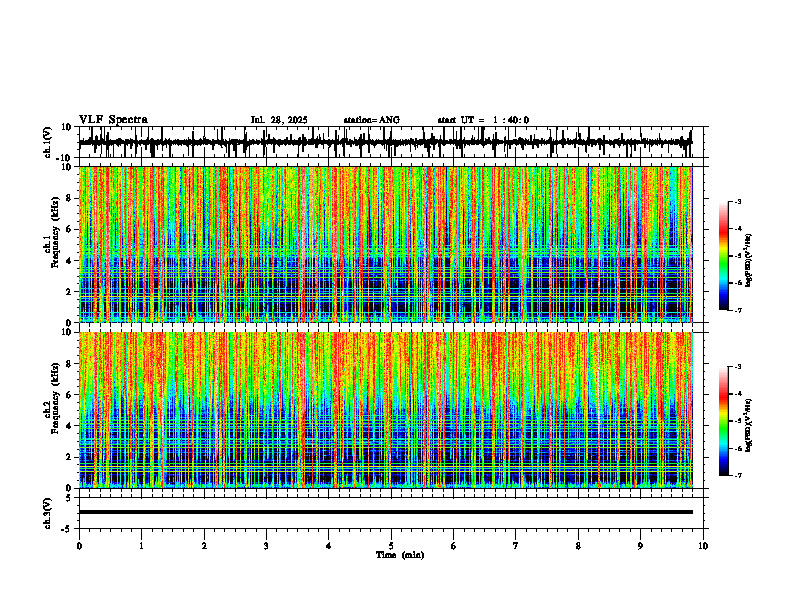Click the "station=ANG" label

tap(372, 120)
